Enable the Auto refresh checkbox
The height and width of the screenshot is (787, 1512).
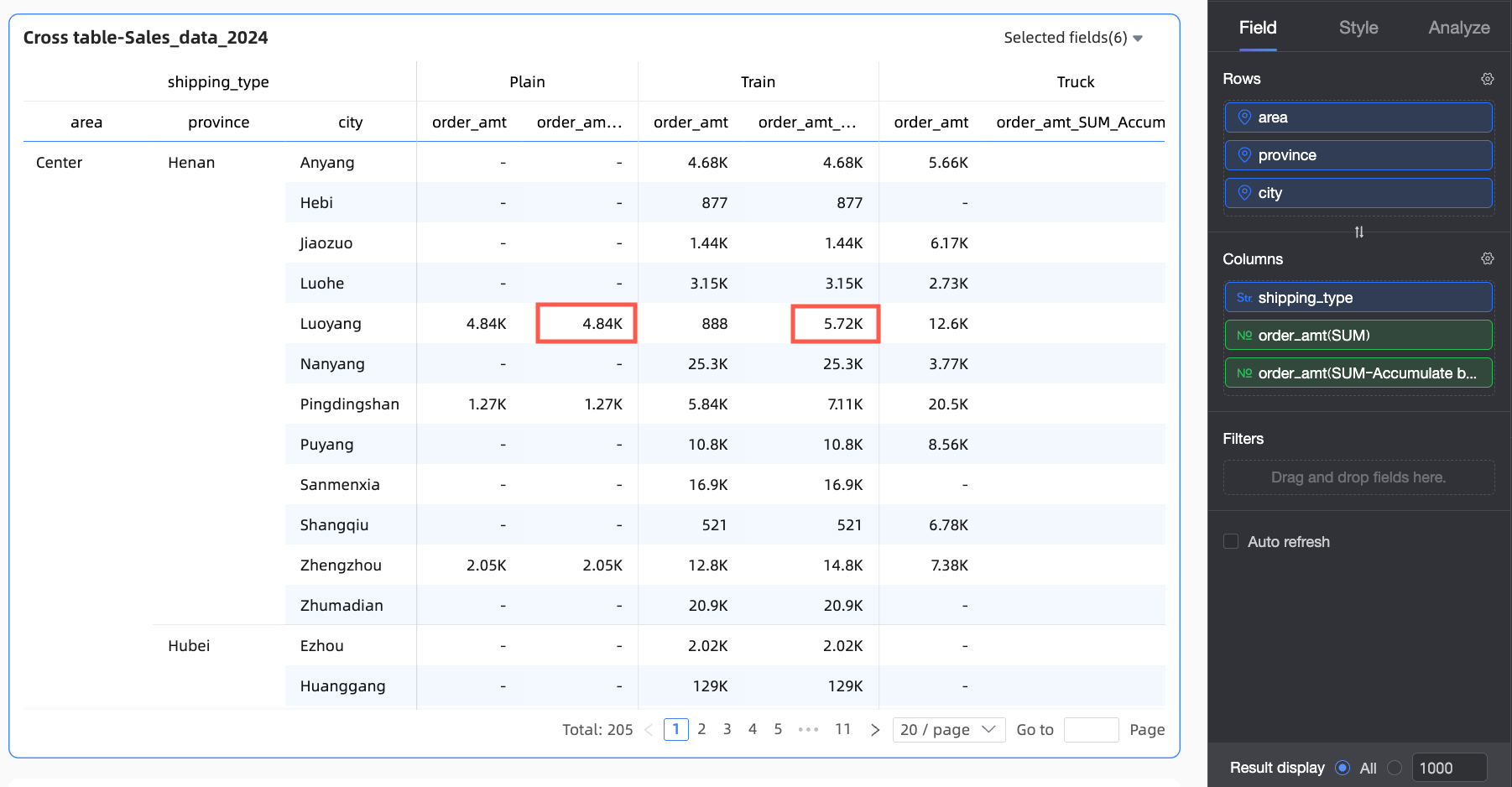tap(1231, 542)
